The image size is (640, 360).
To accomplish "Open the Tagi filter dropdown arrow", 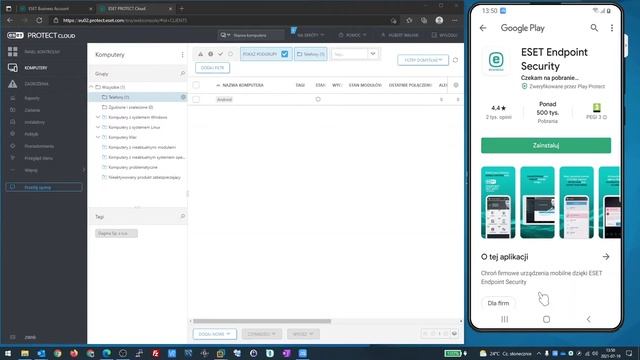I will coord(373,53).
